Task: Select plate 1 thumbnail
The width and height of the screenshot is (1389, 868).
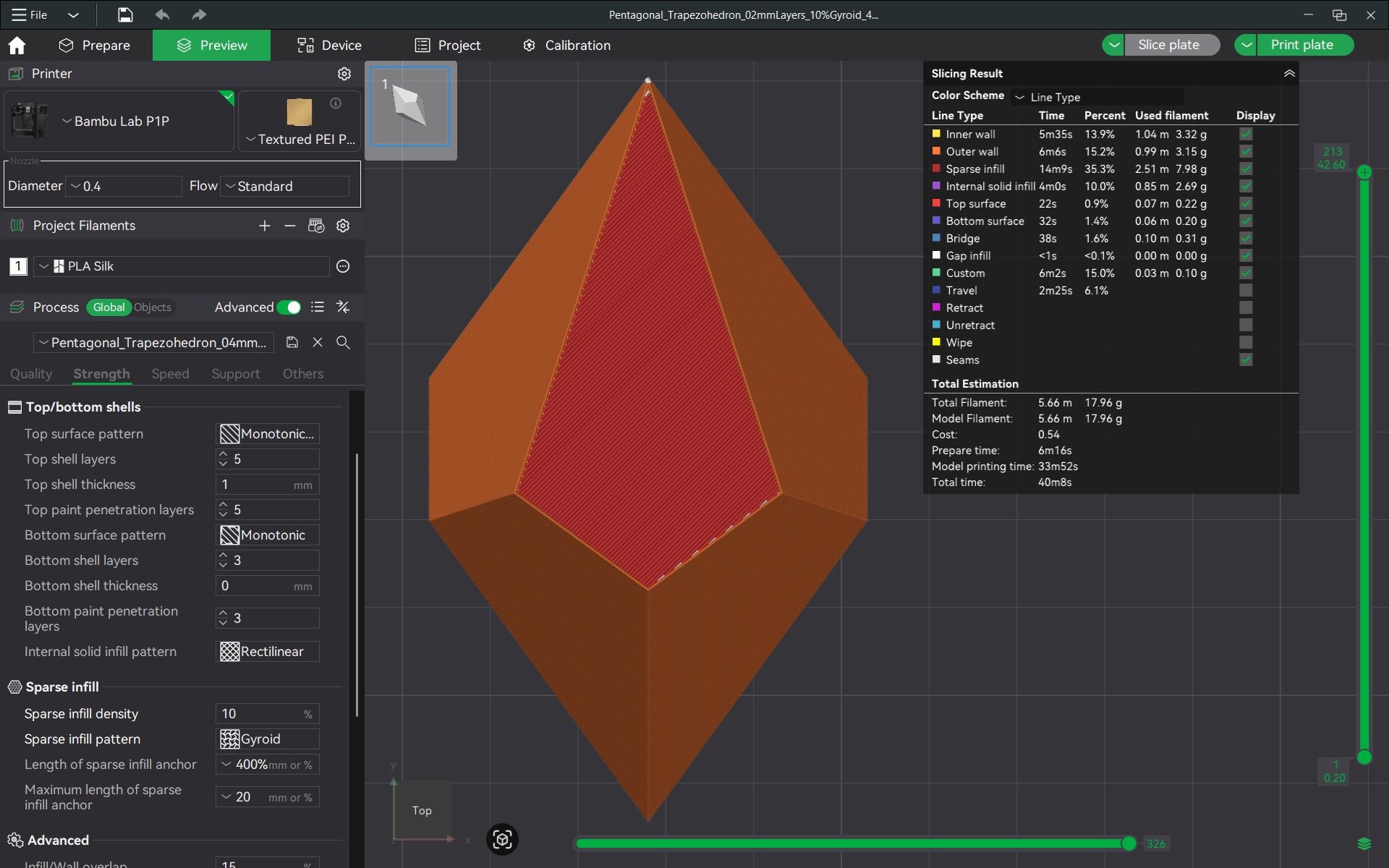Action: [410, 107]
